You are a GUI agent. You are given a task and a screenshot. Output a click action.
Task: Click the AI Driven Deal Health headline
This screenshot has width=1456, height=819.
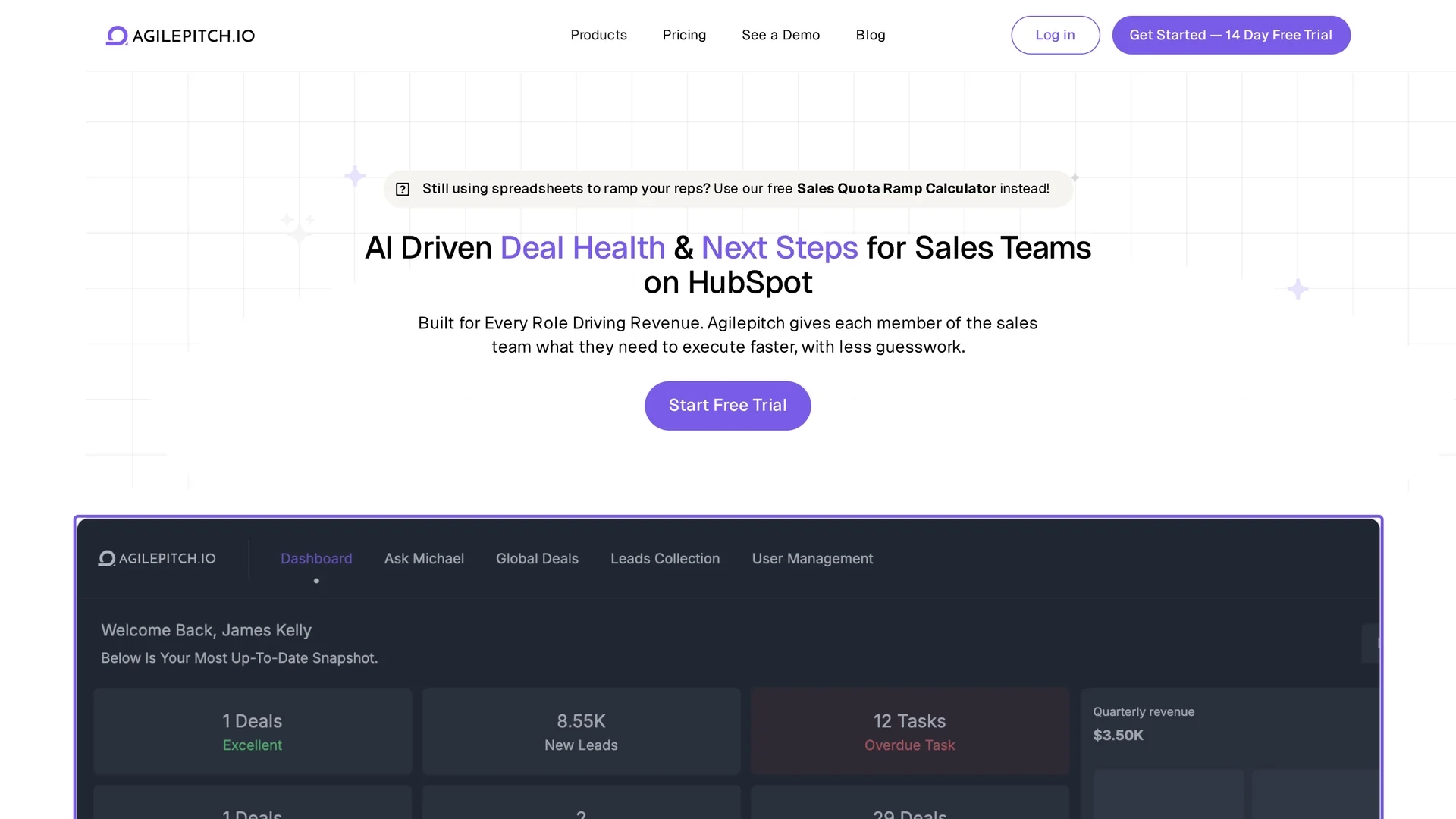pos(727,265)
